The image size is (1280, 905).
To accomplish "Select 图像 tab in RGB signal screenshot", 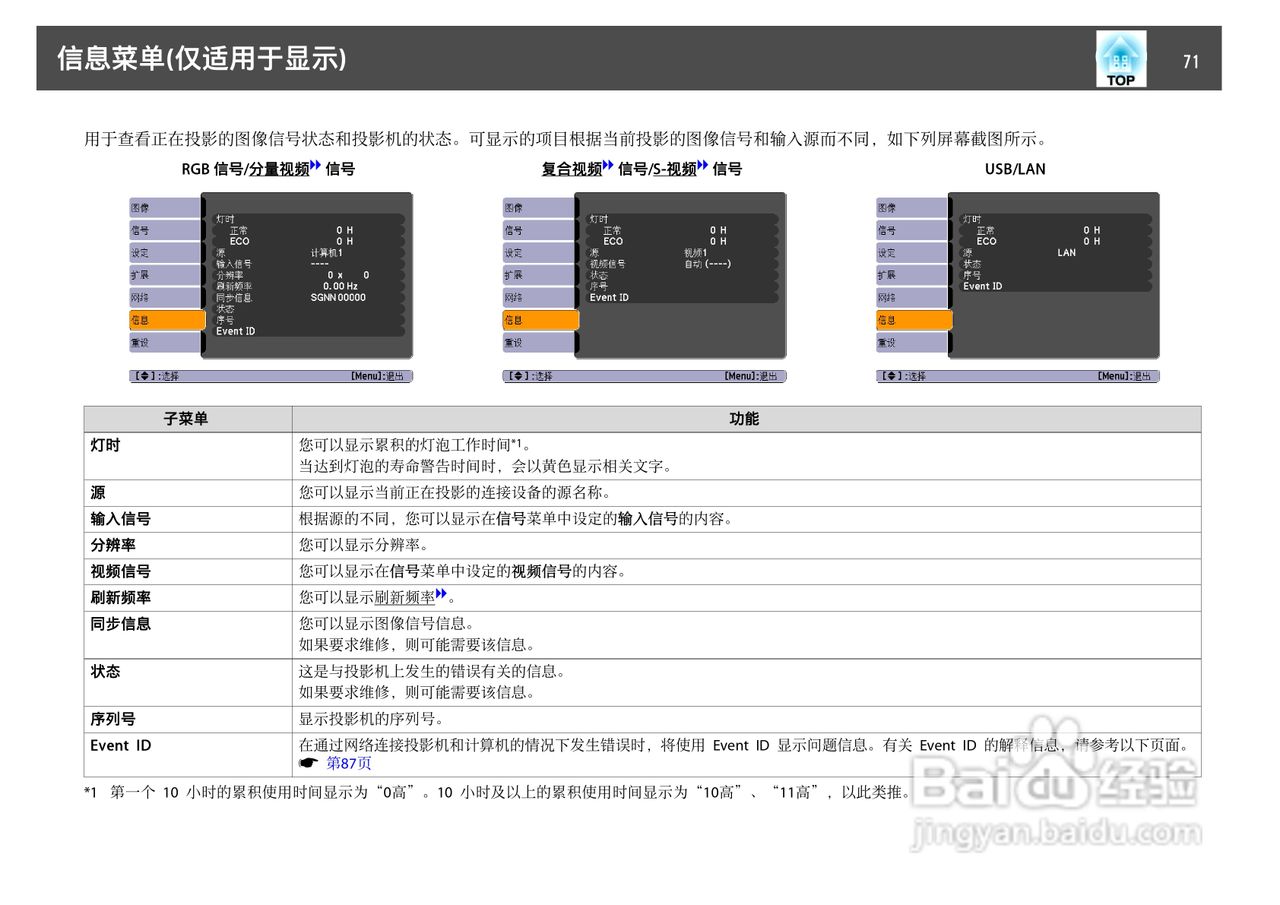I will 166,208.
